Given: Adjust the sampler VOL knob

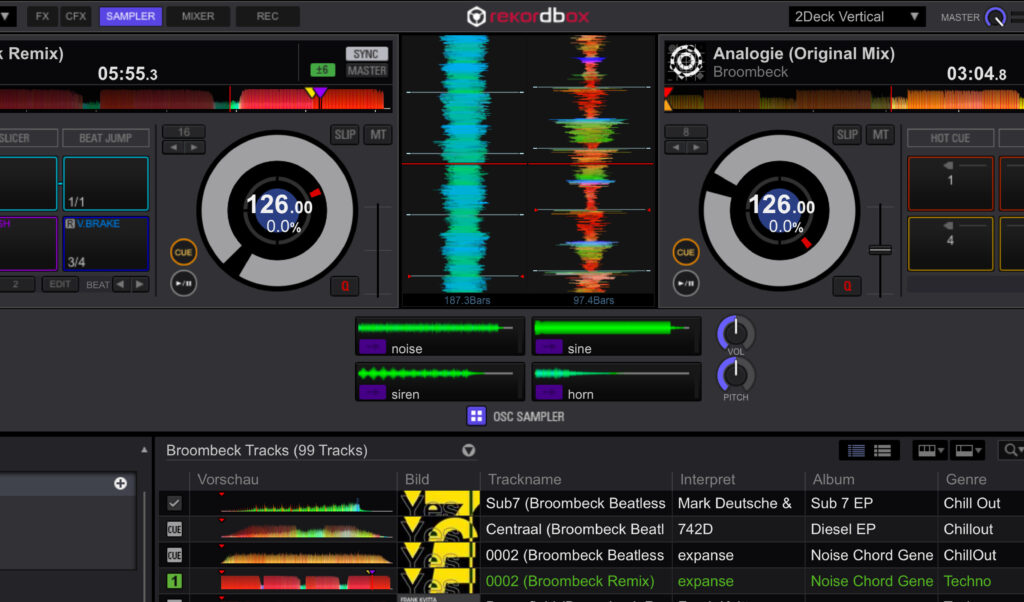Looking at the screenshot, I should [x=735, y=333].
